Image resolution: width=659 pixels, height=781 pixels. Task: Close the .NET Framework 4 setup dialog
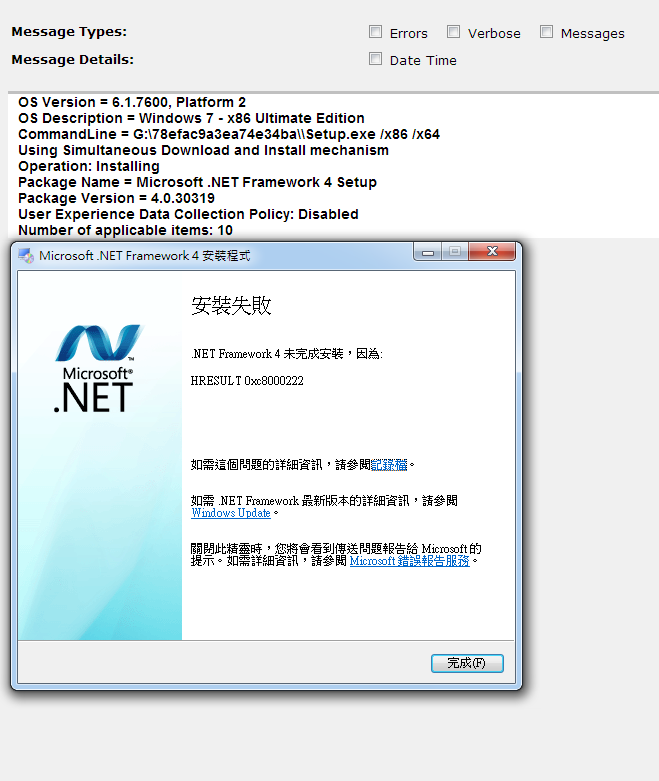492,252
